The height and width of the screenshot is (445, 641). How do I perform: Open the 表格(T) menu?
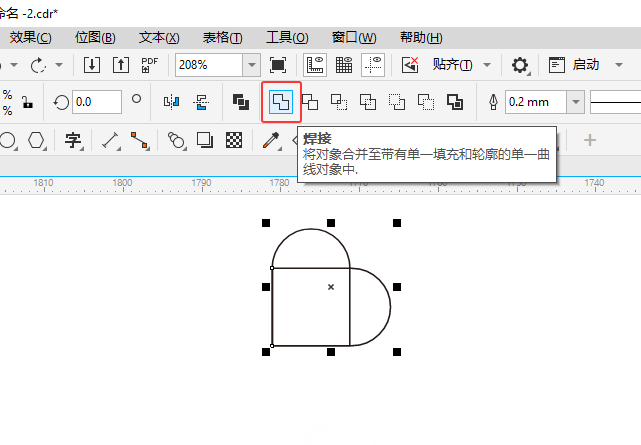[x=223, y=38]
